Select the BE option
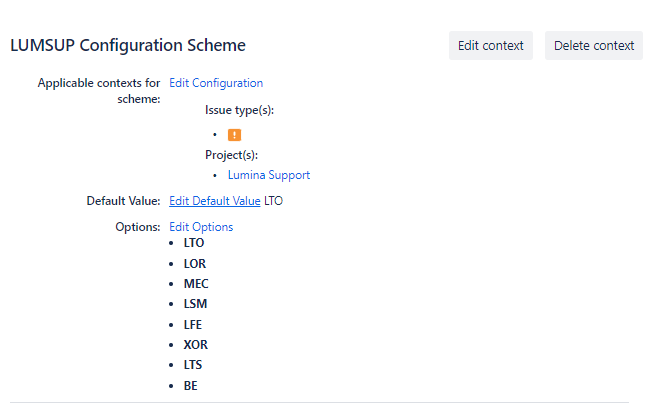 (190, 386)
